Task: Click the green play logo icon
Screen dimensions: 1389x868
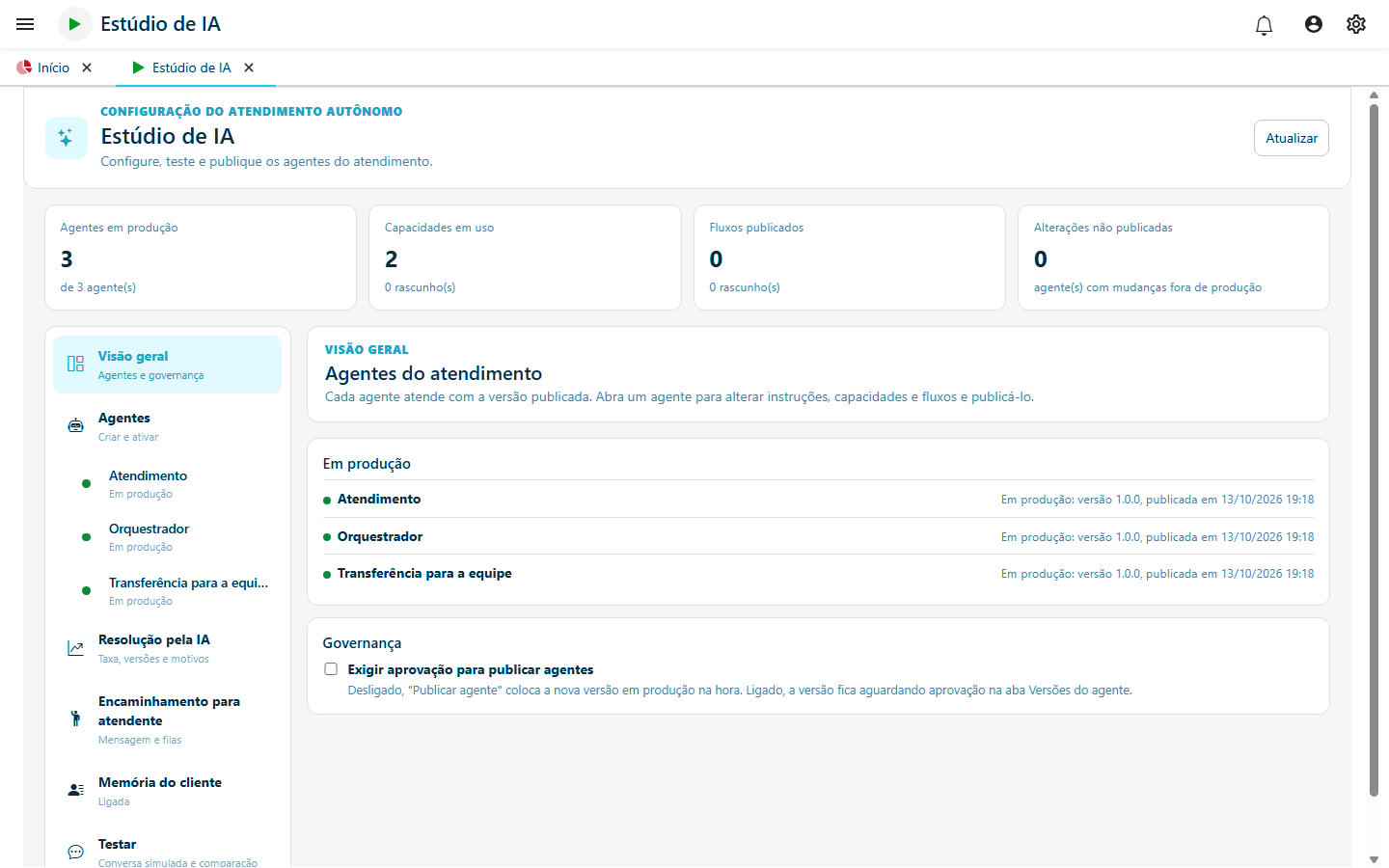Action: (74, 24)
